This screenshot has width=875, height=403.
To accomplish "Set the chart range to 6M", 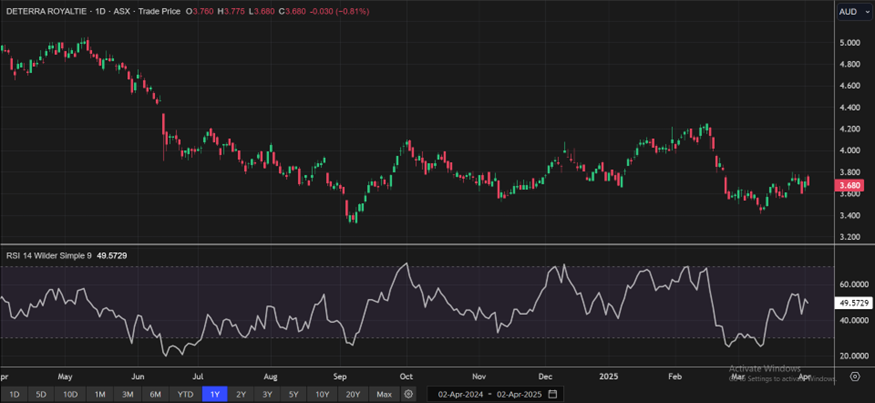I will (x=156, y=394).
